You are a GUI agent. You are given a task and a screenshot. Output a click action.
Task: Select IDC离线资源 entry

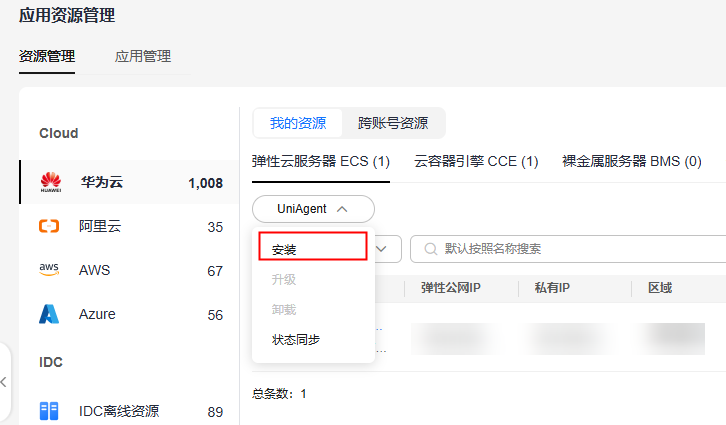click(129, 411)
